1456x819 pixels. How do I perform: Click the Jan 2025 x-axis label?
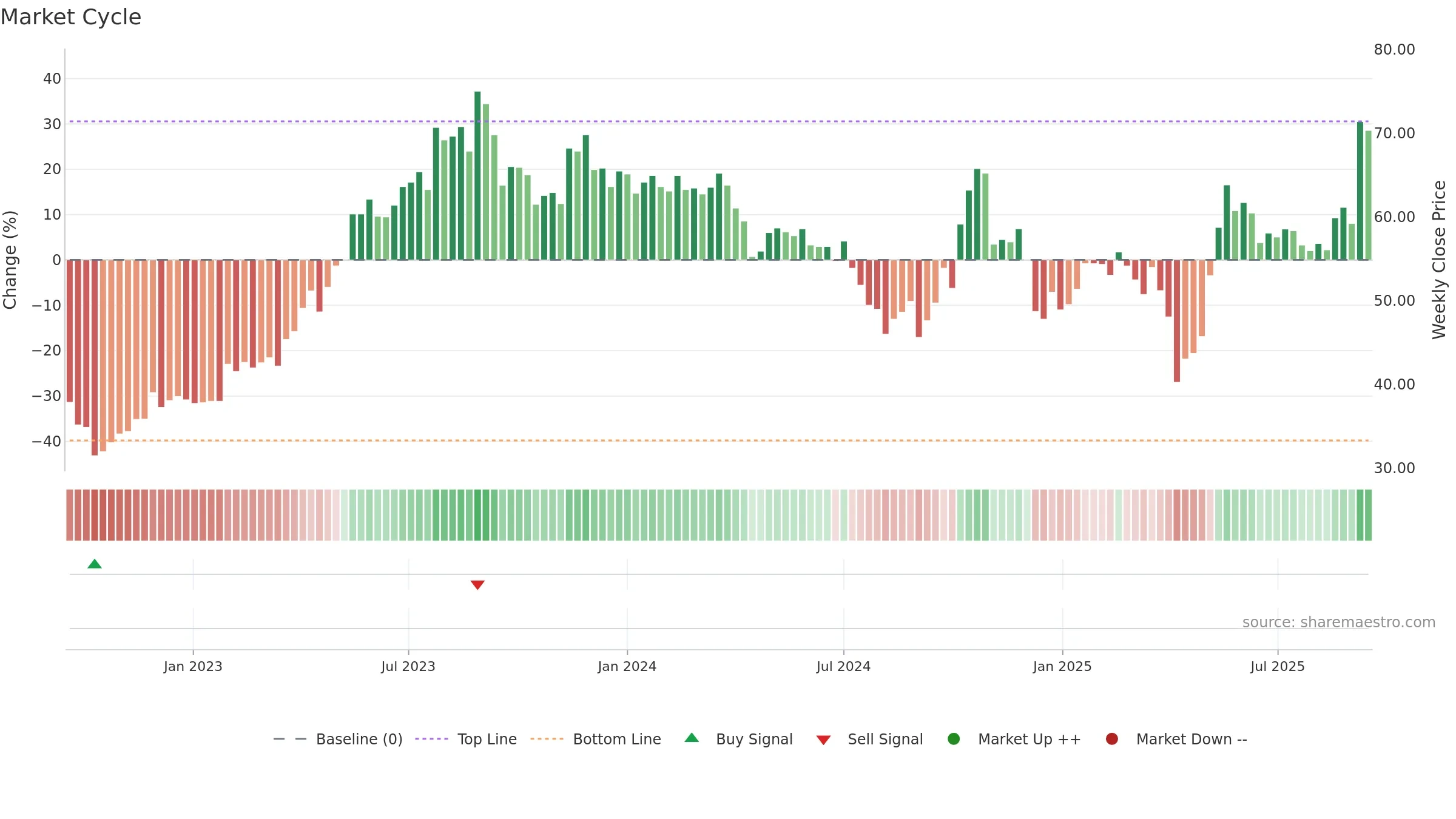(x=1062, y=666)
